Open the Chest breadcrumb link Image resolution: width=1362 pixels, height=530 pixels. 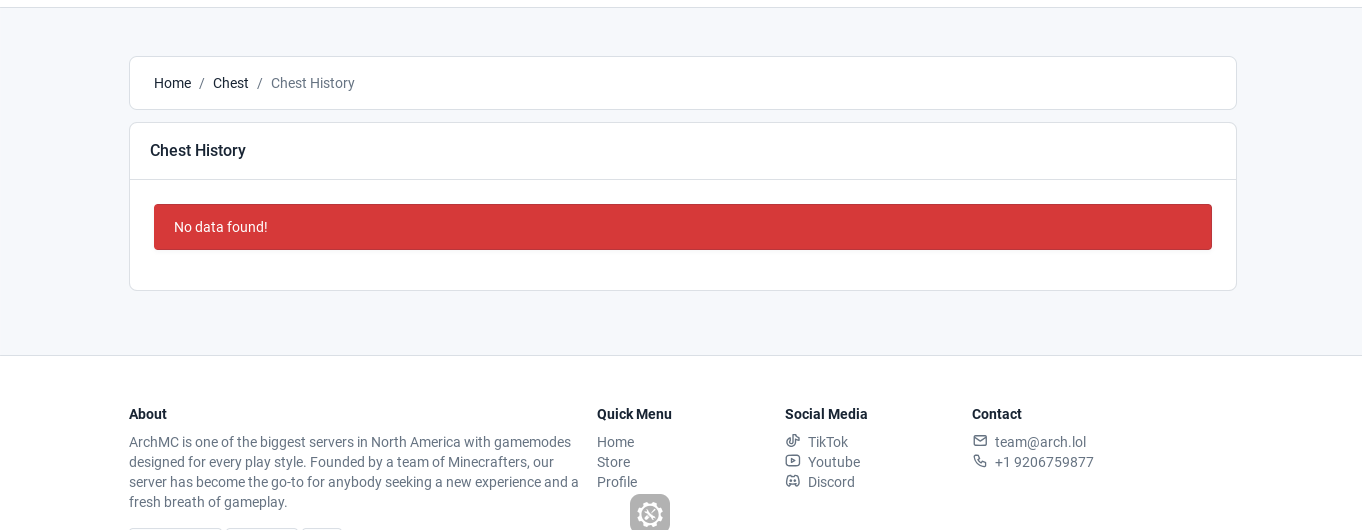pos(231,83)
